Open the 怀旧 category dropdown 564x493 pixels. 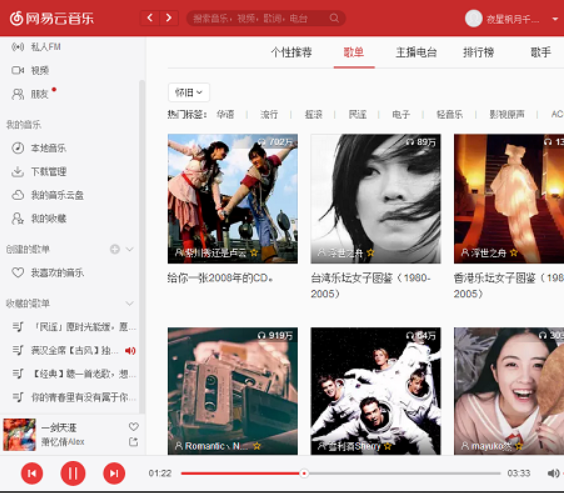[x=189, y=92]
